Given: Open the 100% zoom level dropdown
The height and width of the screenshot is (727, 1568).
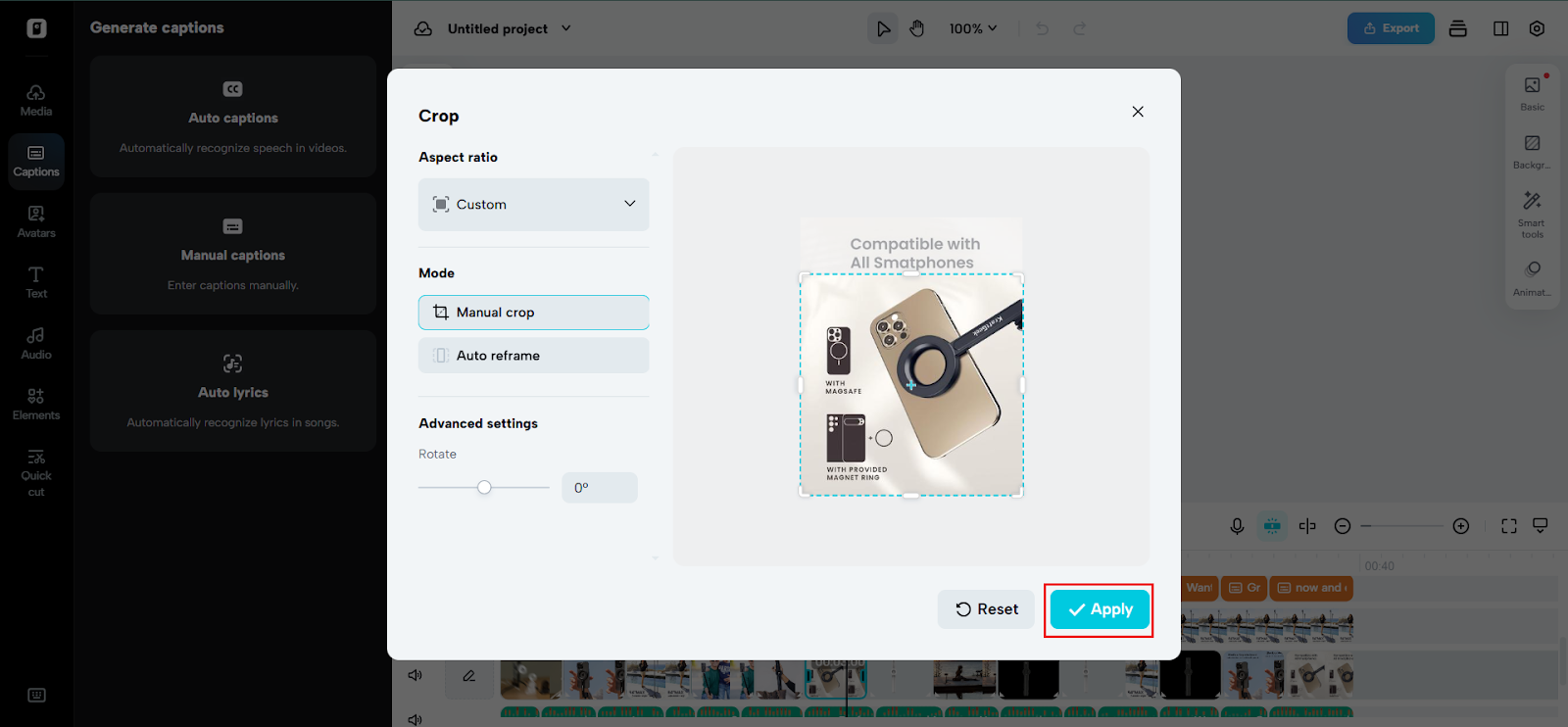Looking at the screenshot, I should click(972, 28).
